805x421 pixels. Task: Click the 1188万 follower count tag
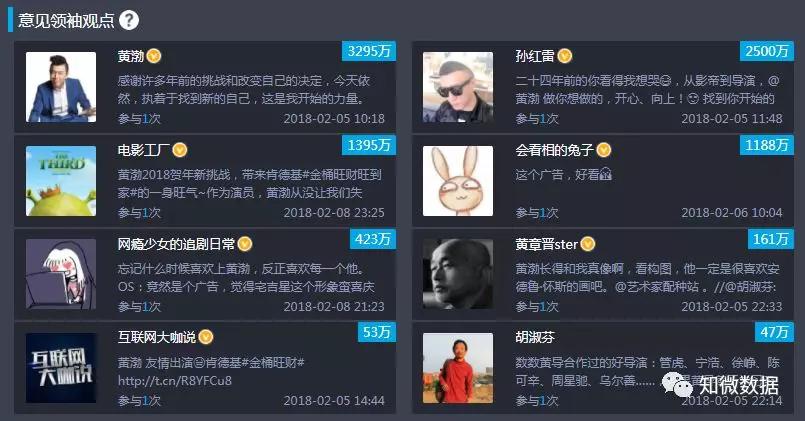766,145
